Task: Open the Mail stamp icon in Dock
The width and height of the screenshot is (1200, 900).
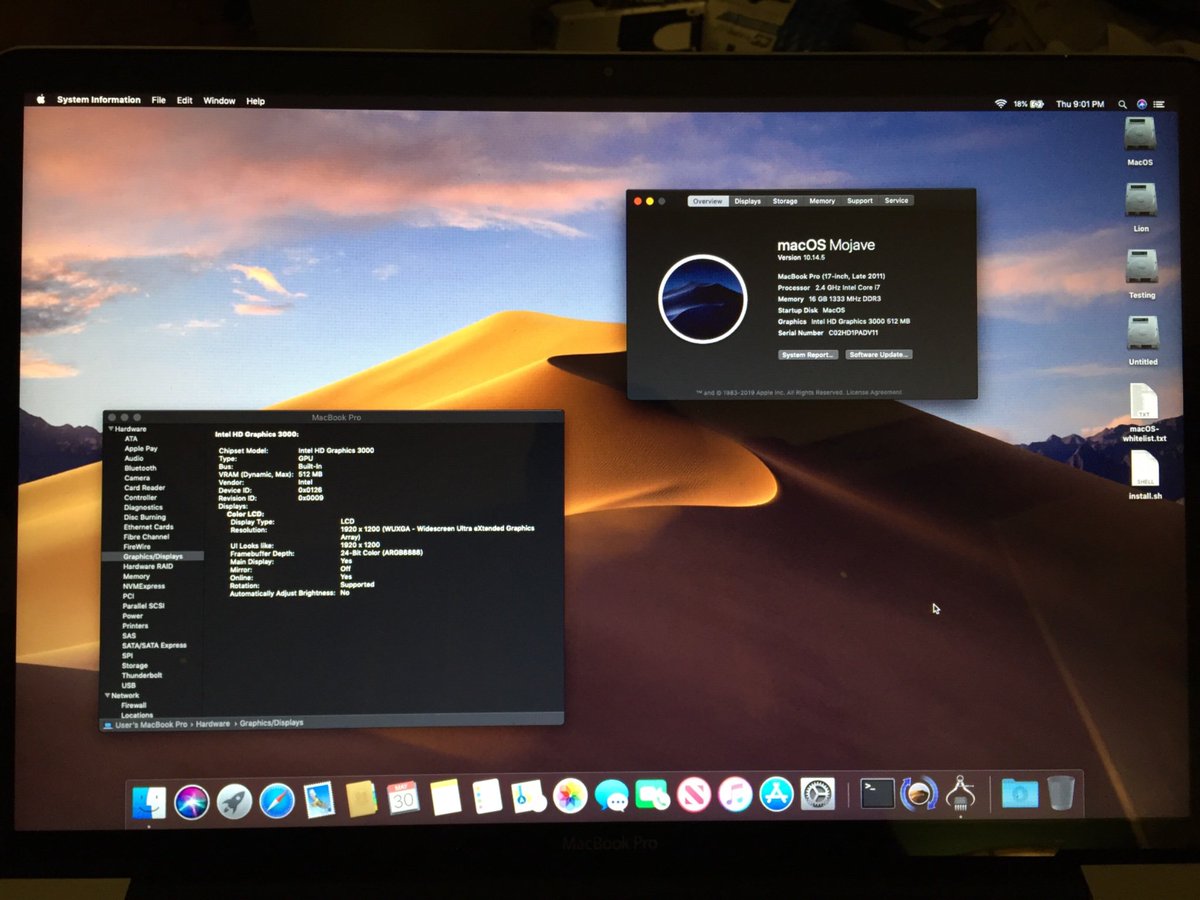Action: [x=319, y=800]
